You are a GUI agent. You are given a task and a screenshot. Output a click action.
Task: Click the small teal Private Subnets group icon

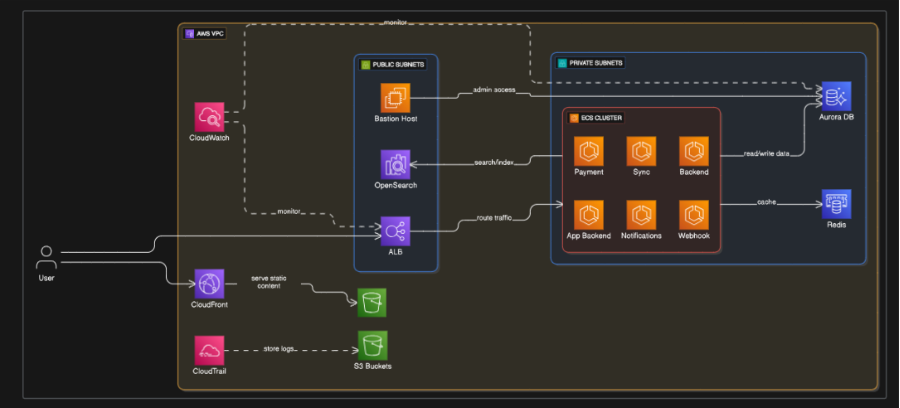[x=562, y=63]
